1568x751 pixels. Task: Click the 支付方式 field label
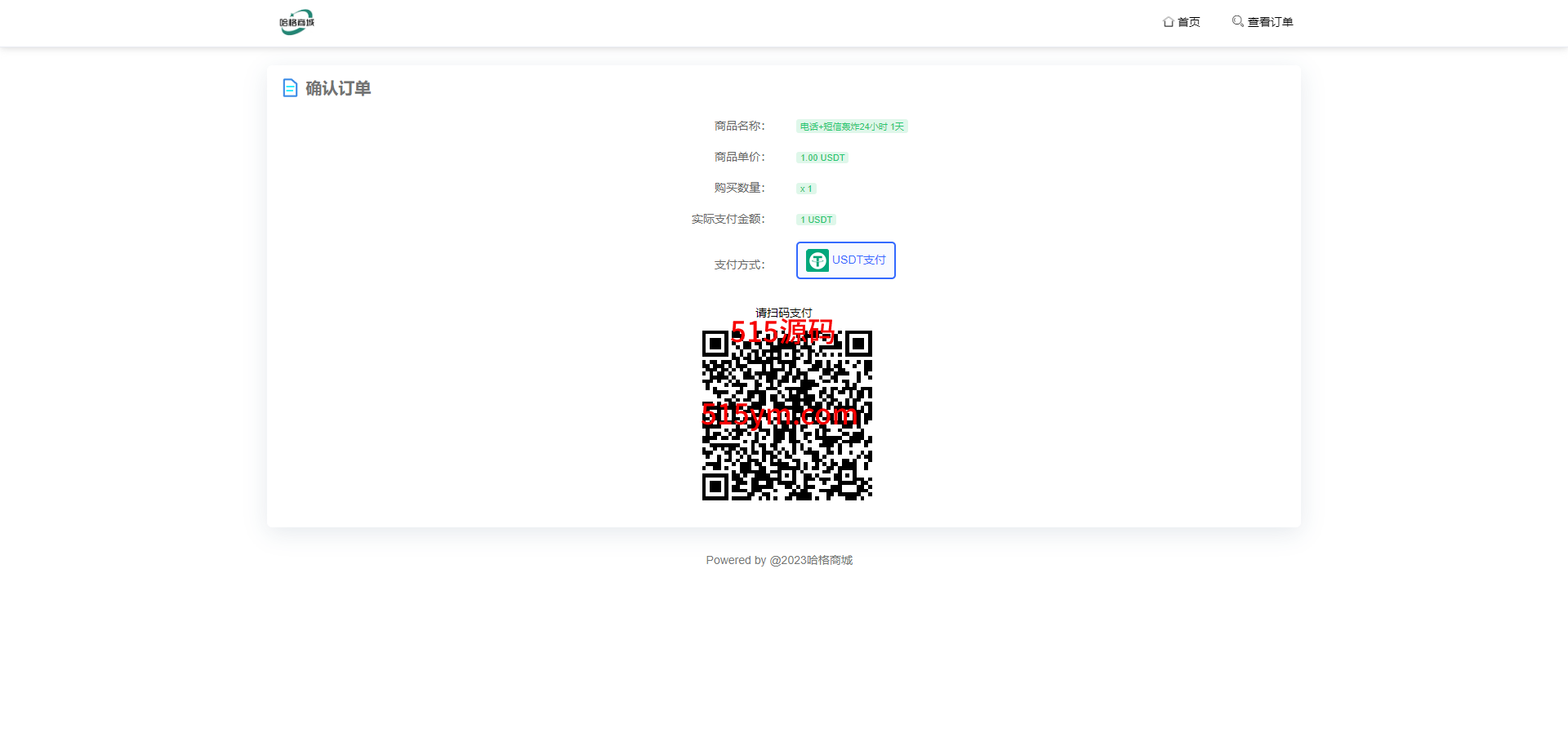(x=739, y=264)
